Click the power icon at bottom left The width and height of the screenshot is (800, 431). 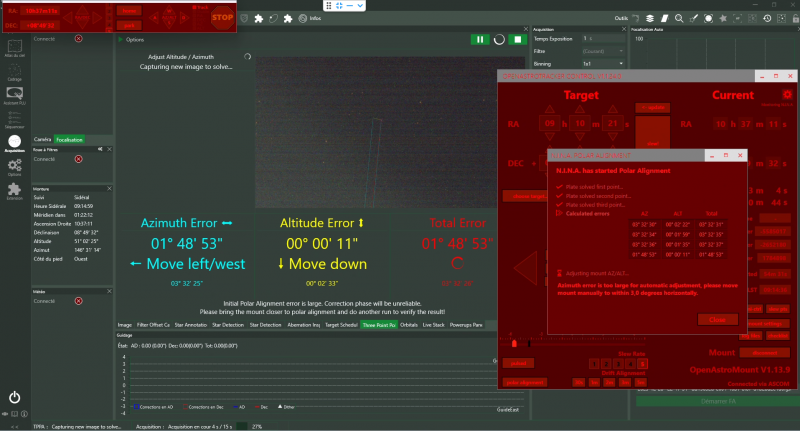[15, 397]
